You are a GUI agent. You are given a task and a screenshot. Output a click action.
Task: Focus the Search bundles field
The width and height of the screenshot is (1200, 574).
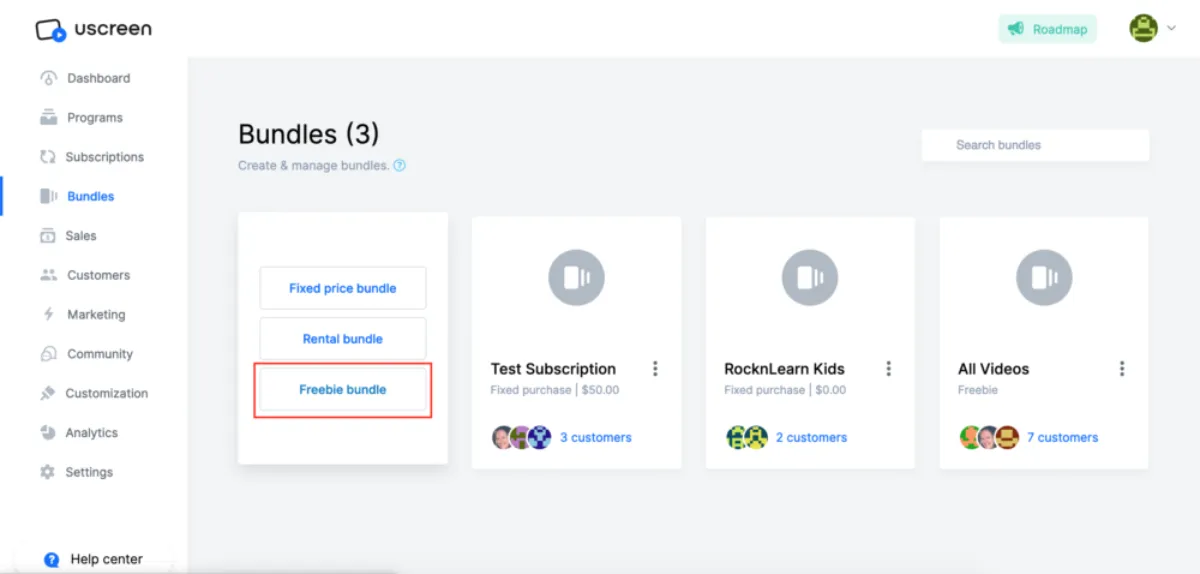pos(1035,145)
